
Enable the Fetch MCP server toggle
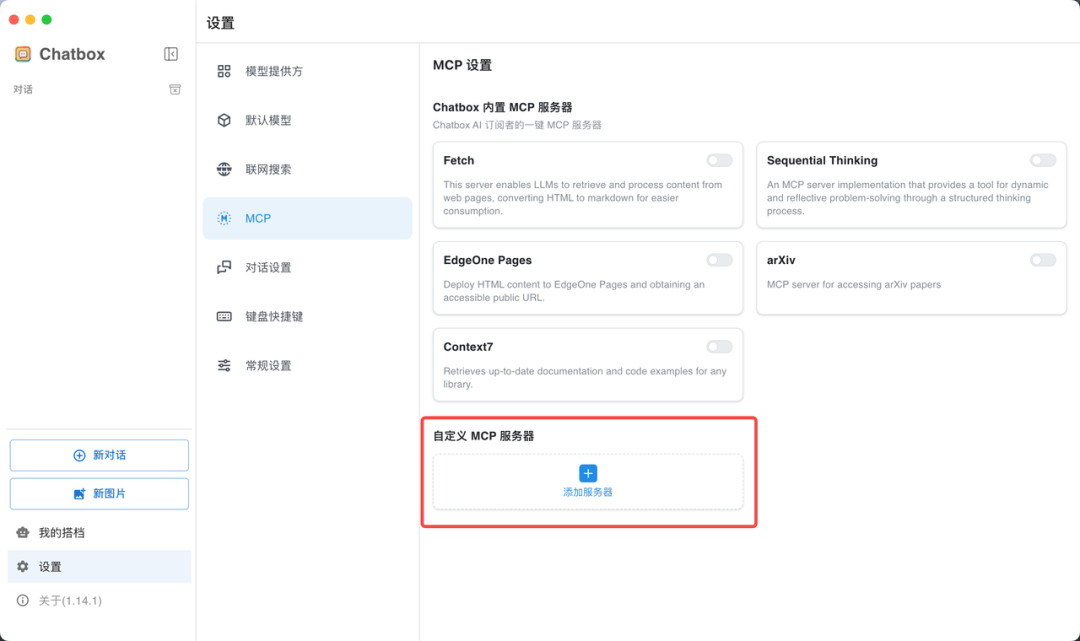click(x=719, y=160)
